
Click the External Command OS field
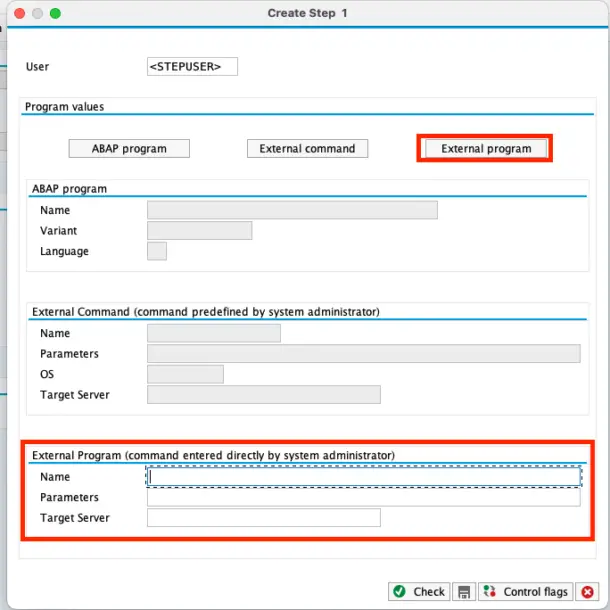pos(185,374)
